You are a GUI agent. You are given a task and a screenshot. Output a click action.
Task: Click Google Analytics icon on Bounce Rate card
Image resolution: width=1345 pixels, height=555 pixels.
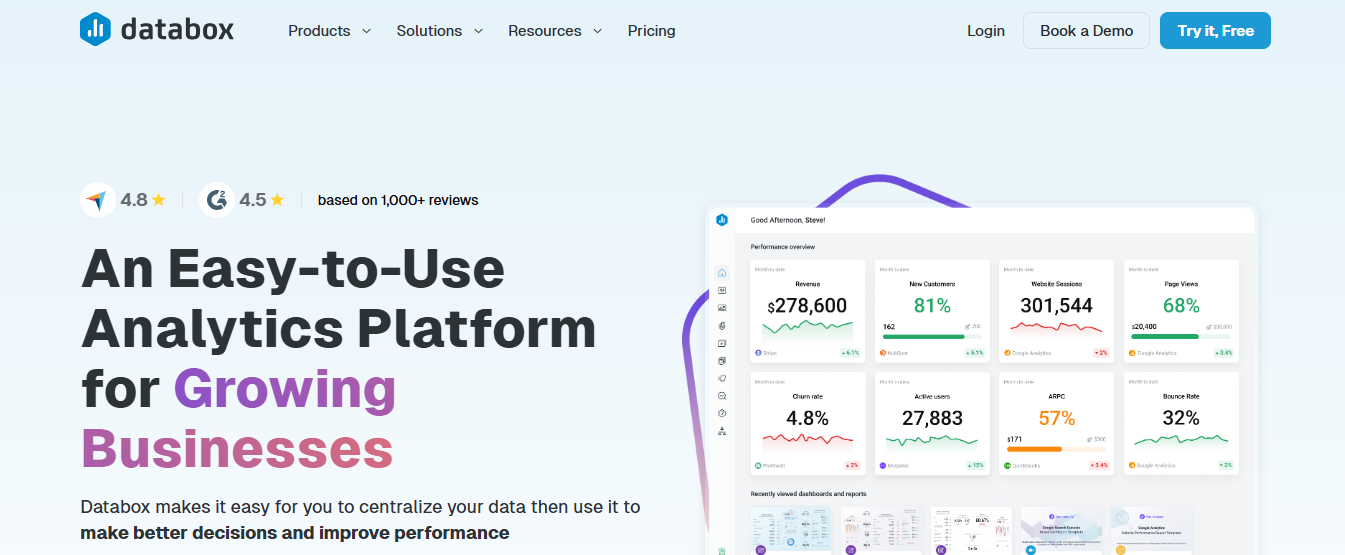point(1133,466)
